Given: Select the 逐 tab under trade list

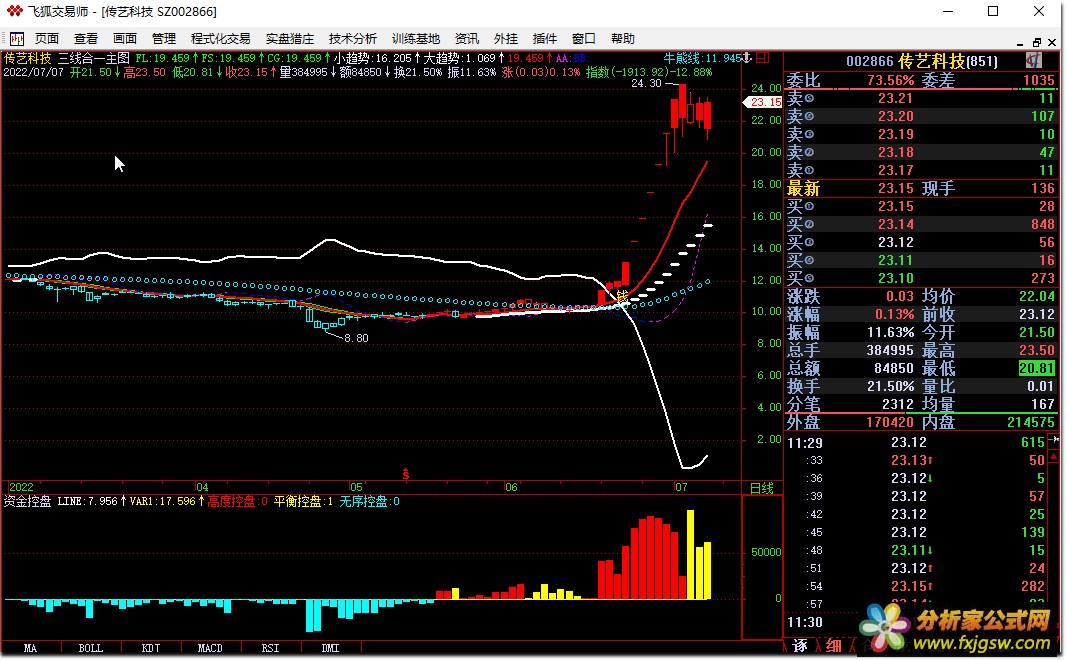Looking at the screenshot, I should (800, 645).
